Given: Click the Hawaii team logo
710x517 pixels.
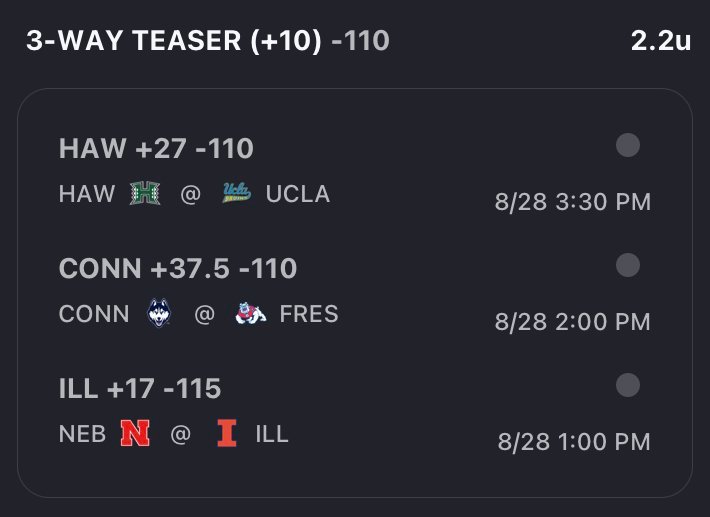Looking at the screenshot, I should [x=145, y=193].
